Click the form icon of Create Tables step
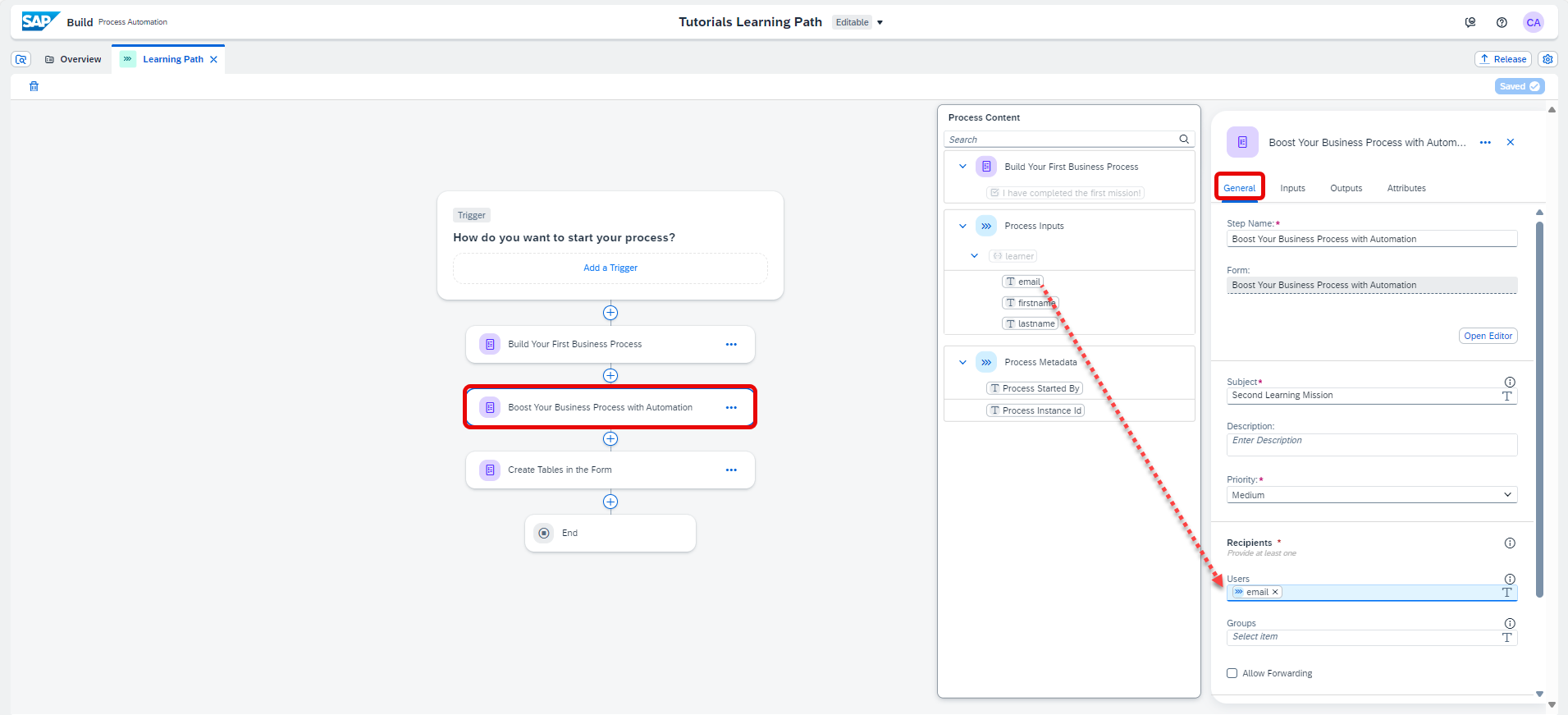The width and height of the screenshot is (1568, 715). [x=490, y=470]
